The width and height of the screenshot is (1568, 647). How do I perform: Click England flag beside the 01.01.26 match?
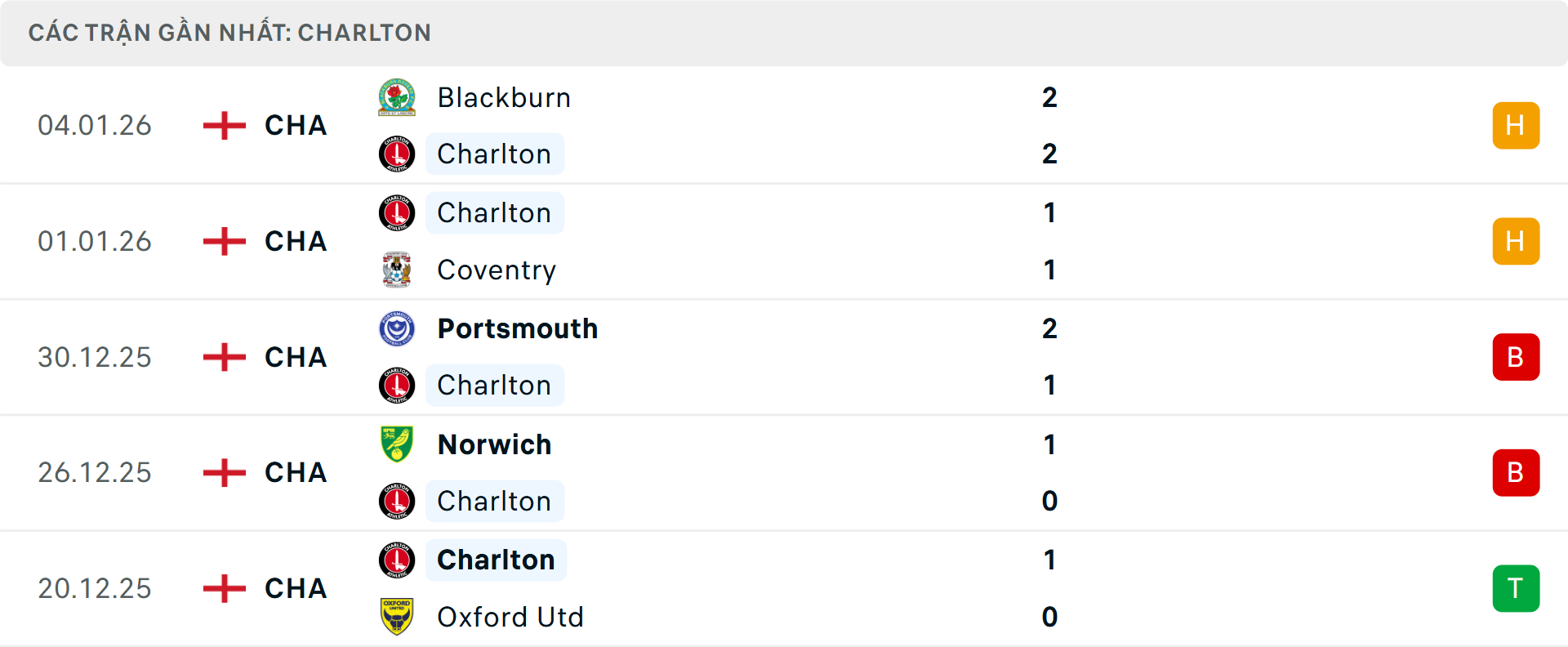pyautogui.click(x=225, y=242)
